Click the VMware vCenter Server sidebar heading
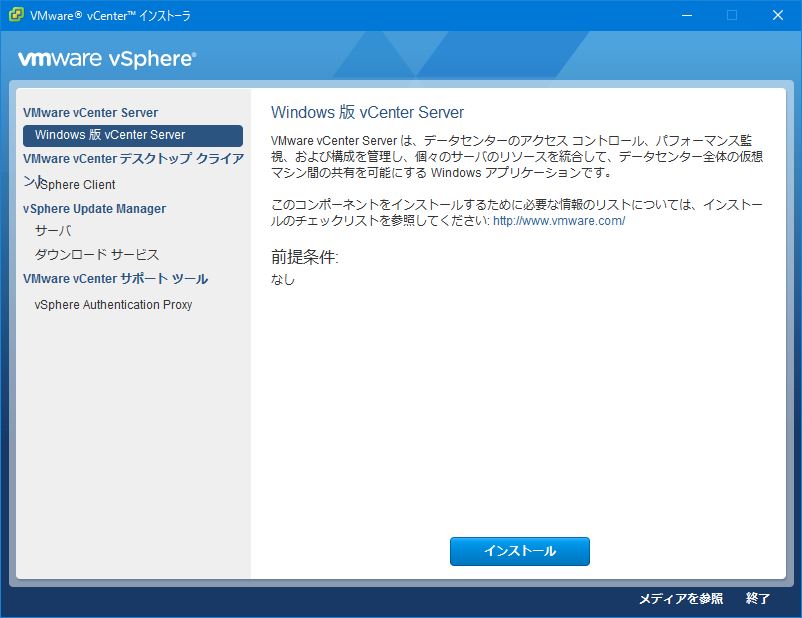This screenshot has height=618, width=802. point(91,113)
